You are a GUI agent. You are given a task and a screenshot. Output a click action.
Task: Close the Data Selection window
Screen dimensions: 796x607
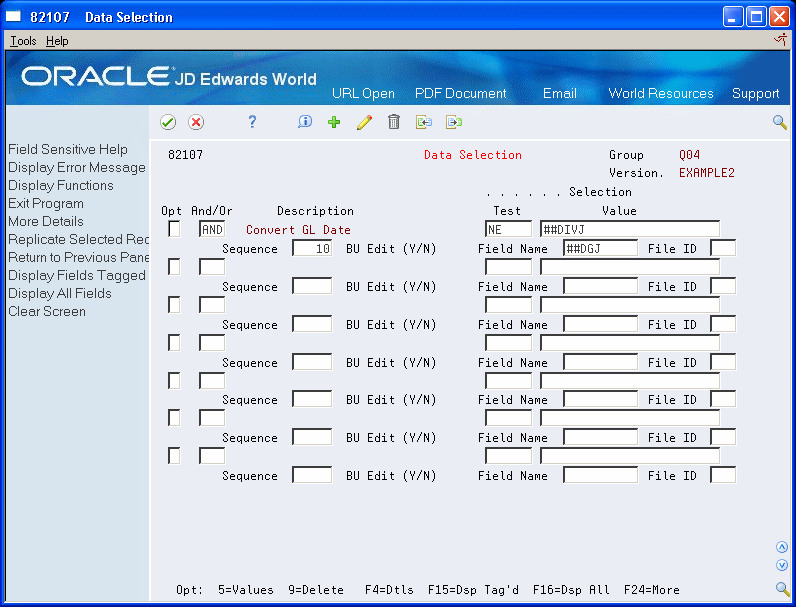pyautogui.click(x=779, y=17)
